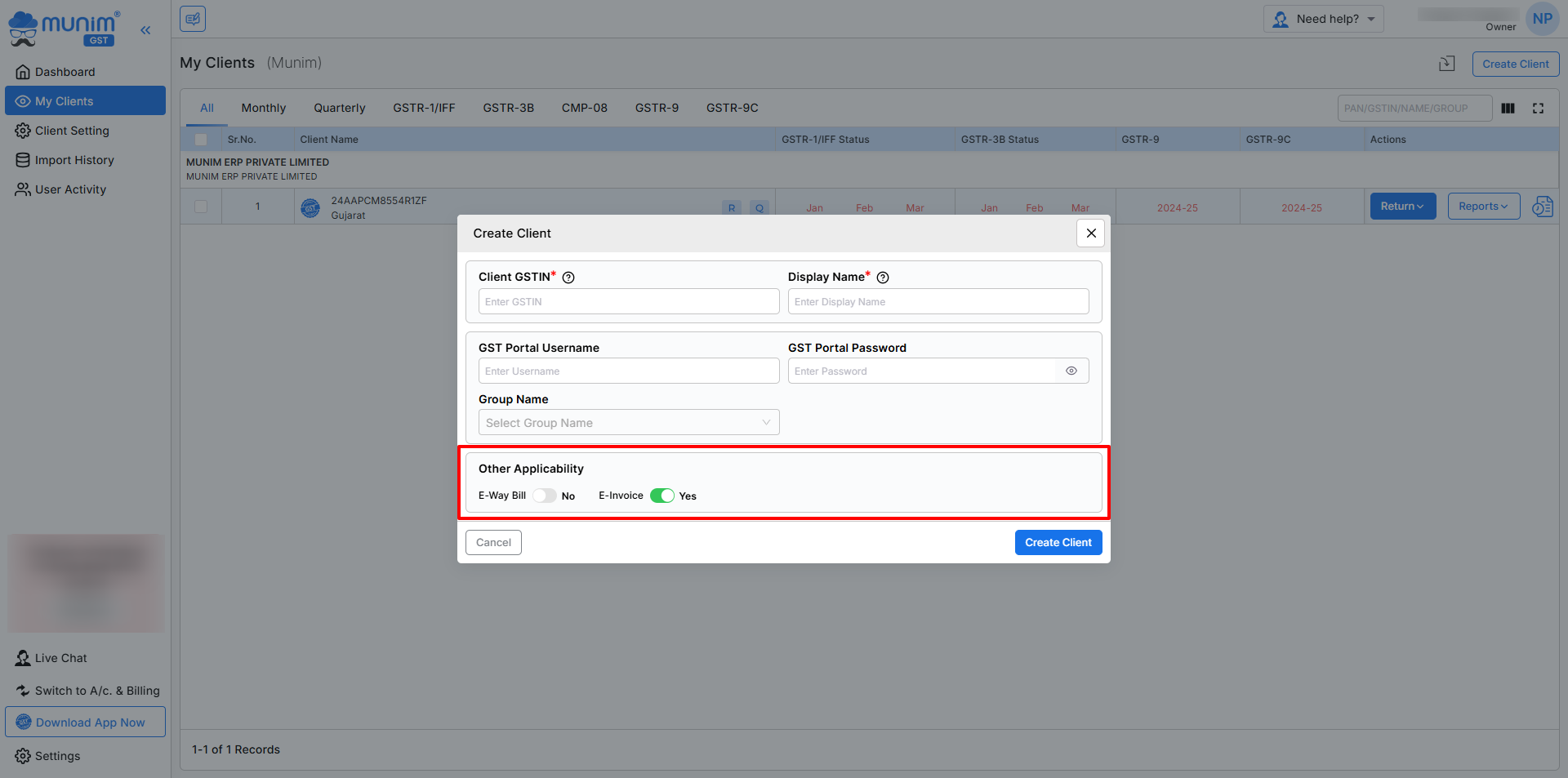Open Import History in sidebar

click(74, 160)
